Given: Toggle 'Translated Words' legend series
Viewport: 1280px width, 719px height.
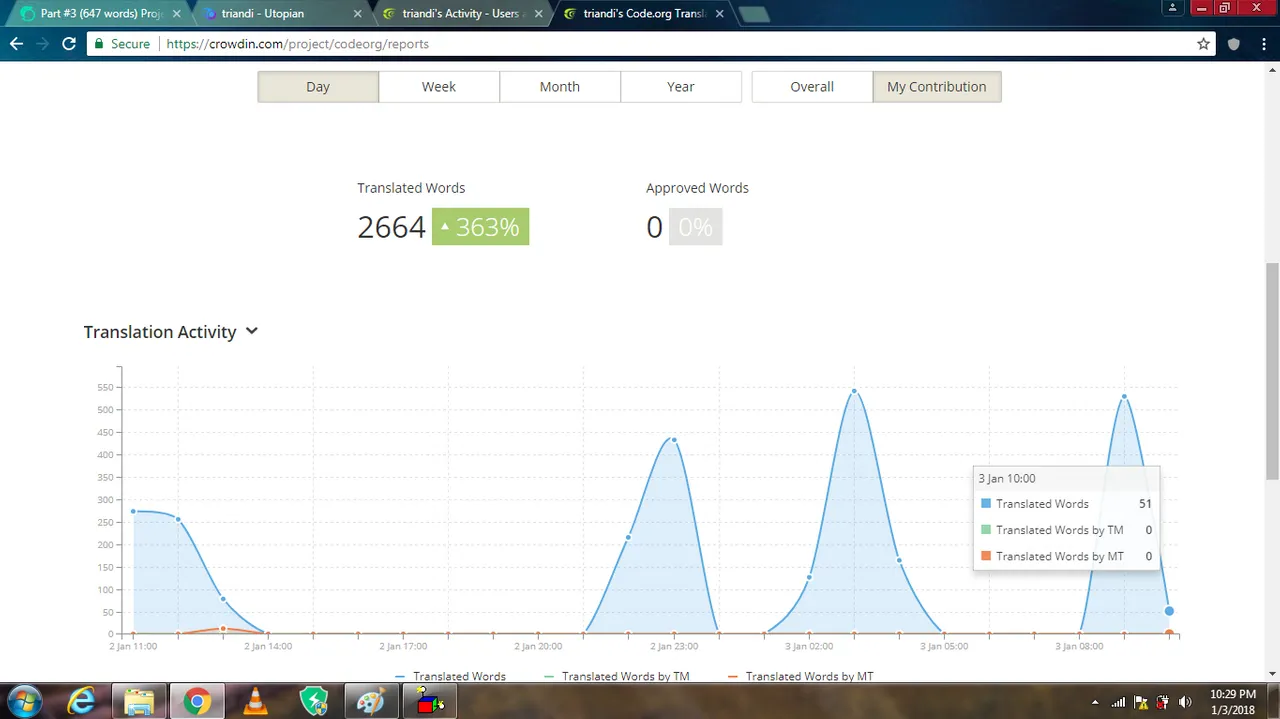Looking at the screenshot, I should tap(450, 677).
